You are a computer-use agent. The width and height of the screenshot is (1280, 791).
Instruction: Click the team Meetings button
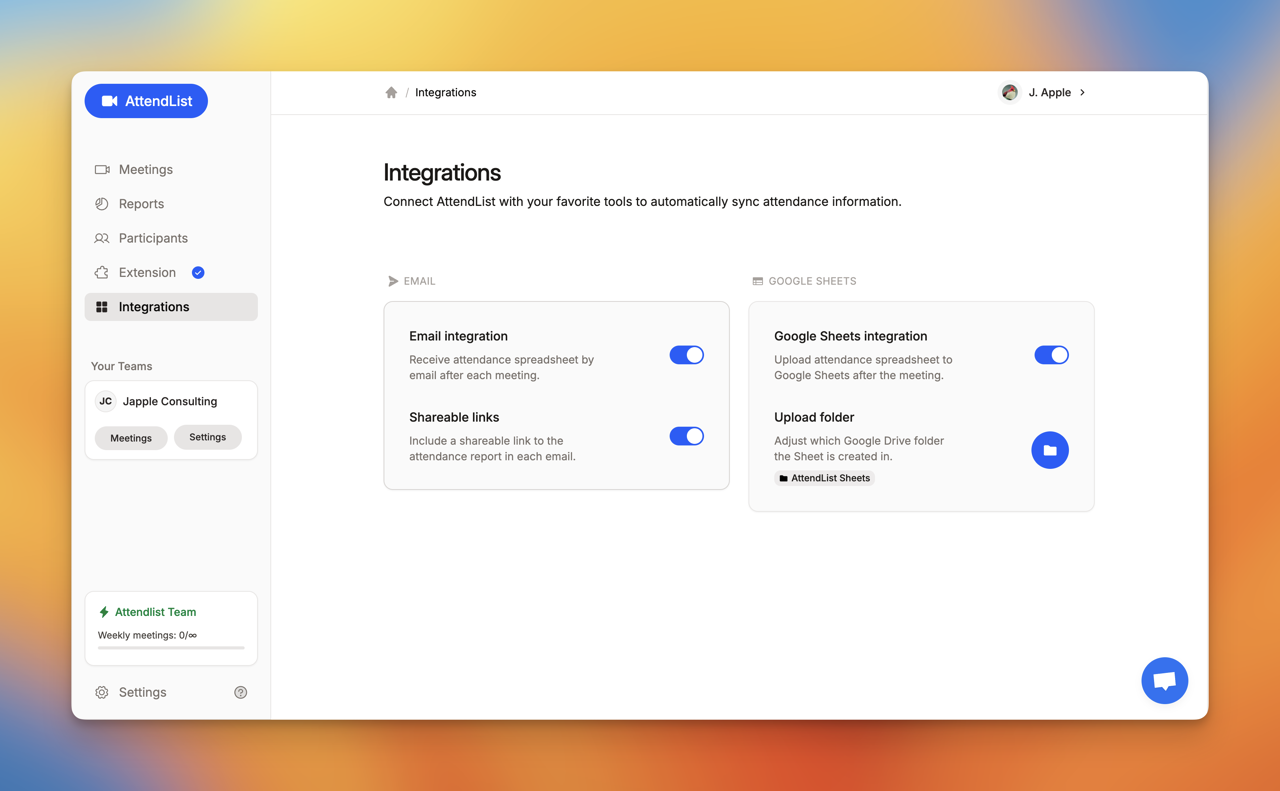(131, 438)
